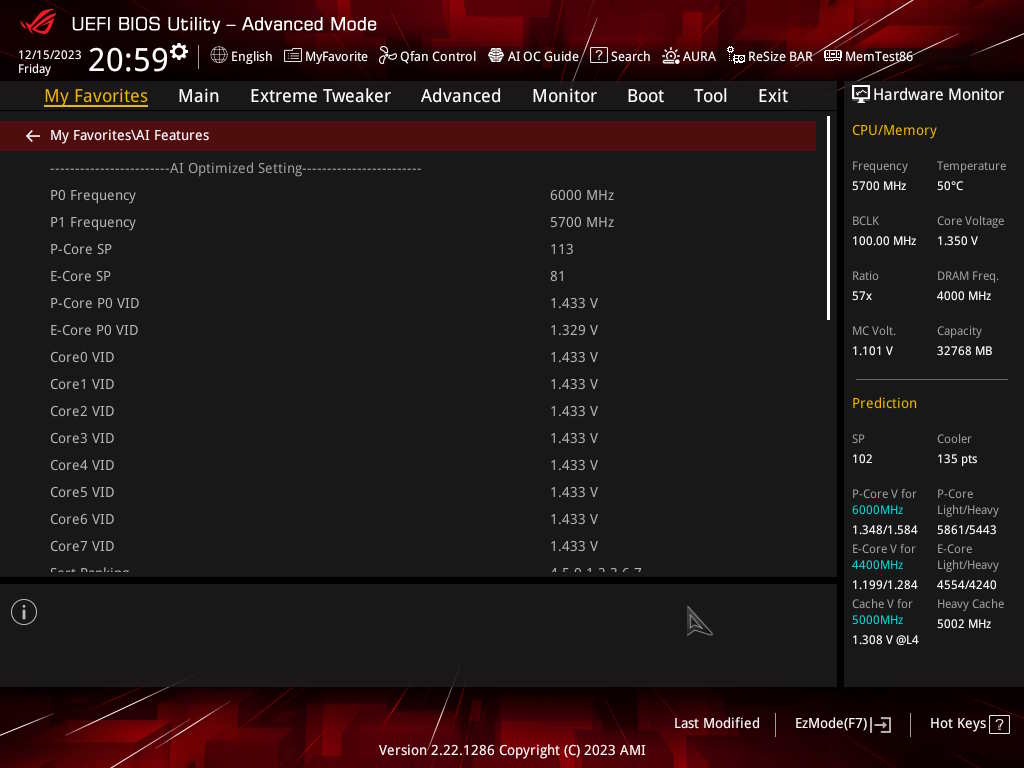Open time settings gear icon

[x=179, y=51]
